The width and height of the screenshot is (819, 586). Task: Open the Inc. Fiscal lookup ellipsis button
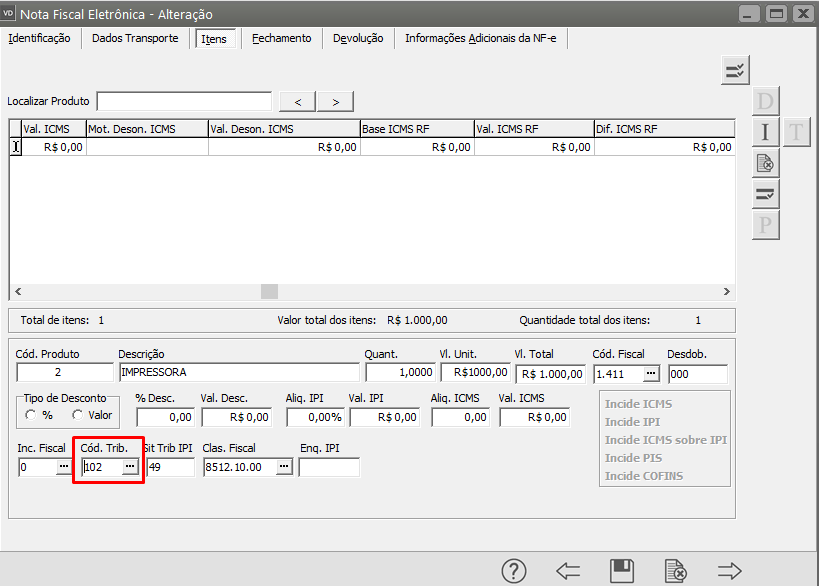[63, 467]
